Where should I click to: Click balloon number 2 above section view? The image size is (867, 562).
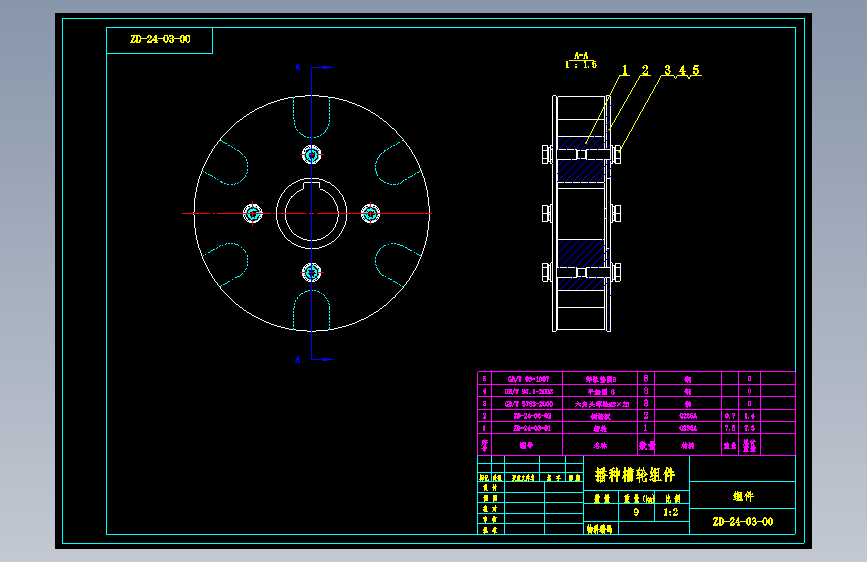coord(645,70)
